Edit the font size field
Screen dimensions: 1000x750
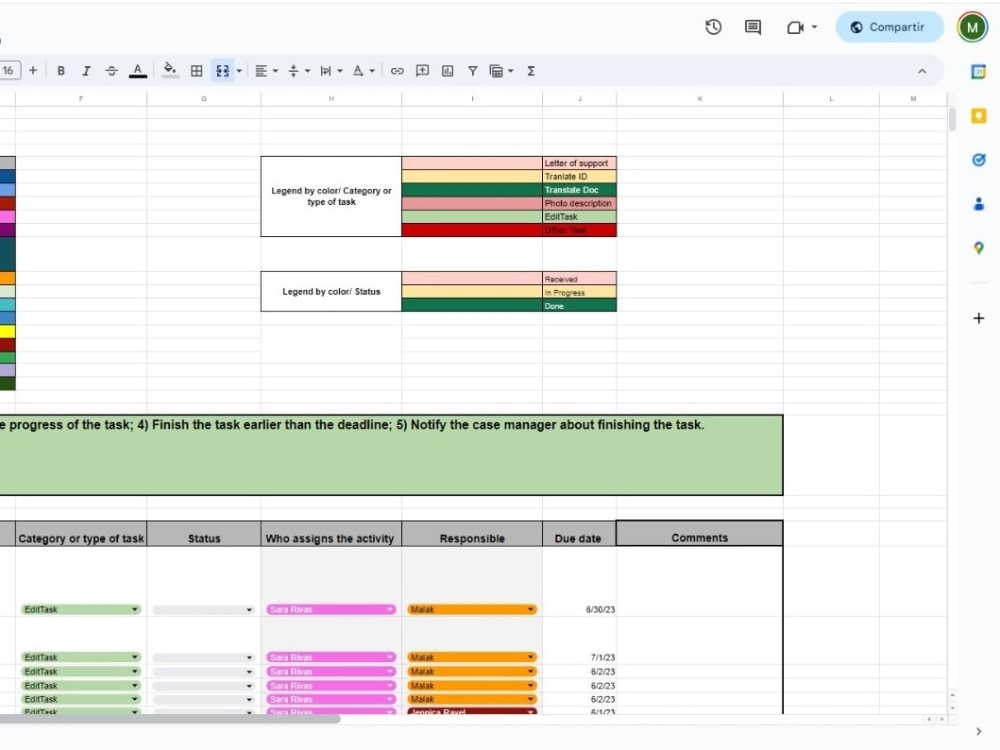[x=10, y=70]
